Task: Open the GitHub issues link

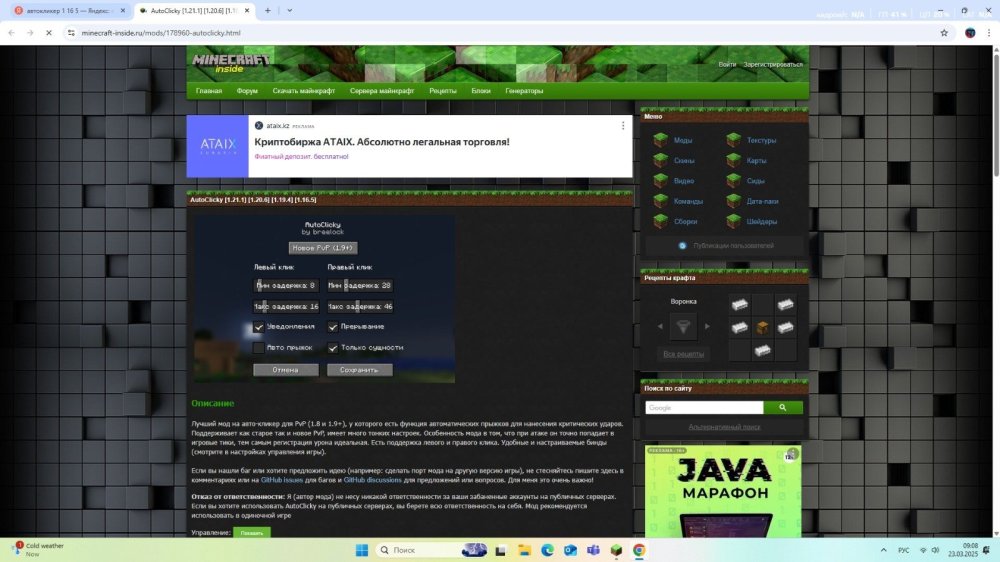Action: click(282, 480)
